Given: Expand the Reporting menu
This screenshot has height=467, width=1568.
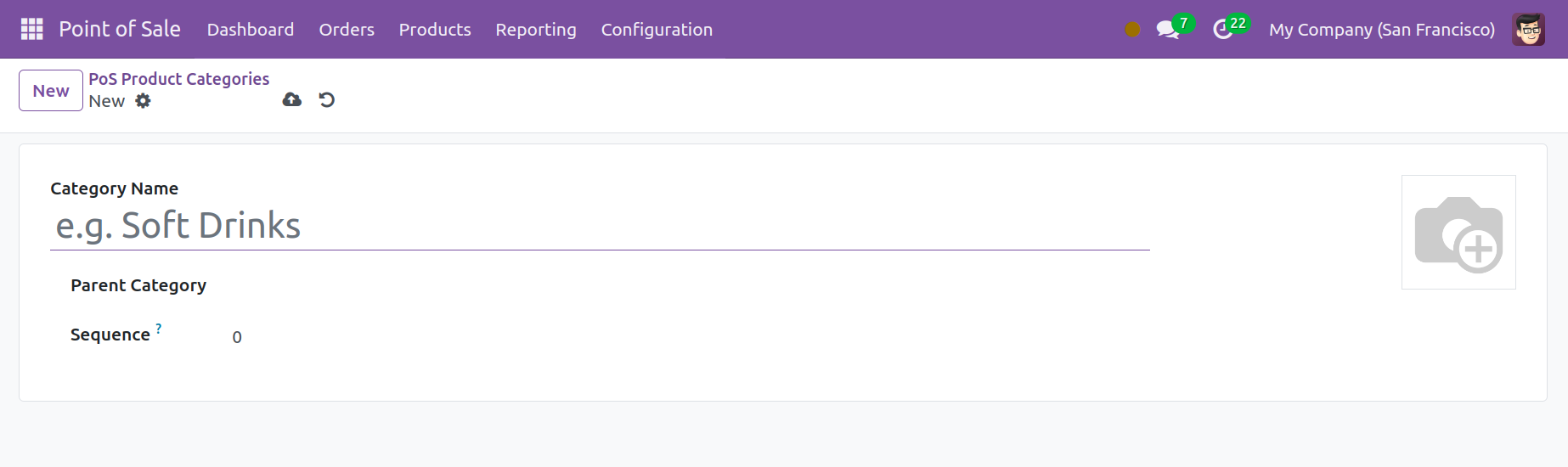Looking at the screenshot, I should pos(536,30).
